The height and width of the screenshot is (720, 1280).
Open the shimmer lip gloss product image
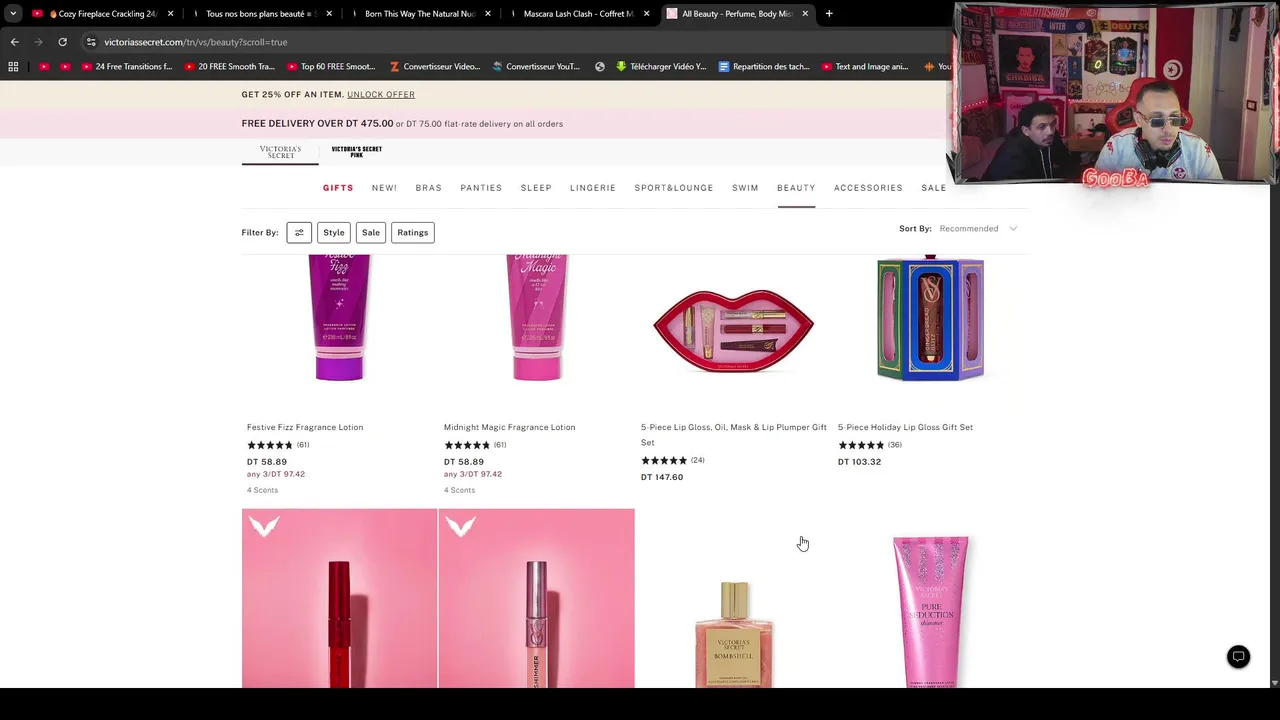(536, 598)
